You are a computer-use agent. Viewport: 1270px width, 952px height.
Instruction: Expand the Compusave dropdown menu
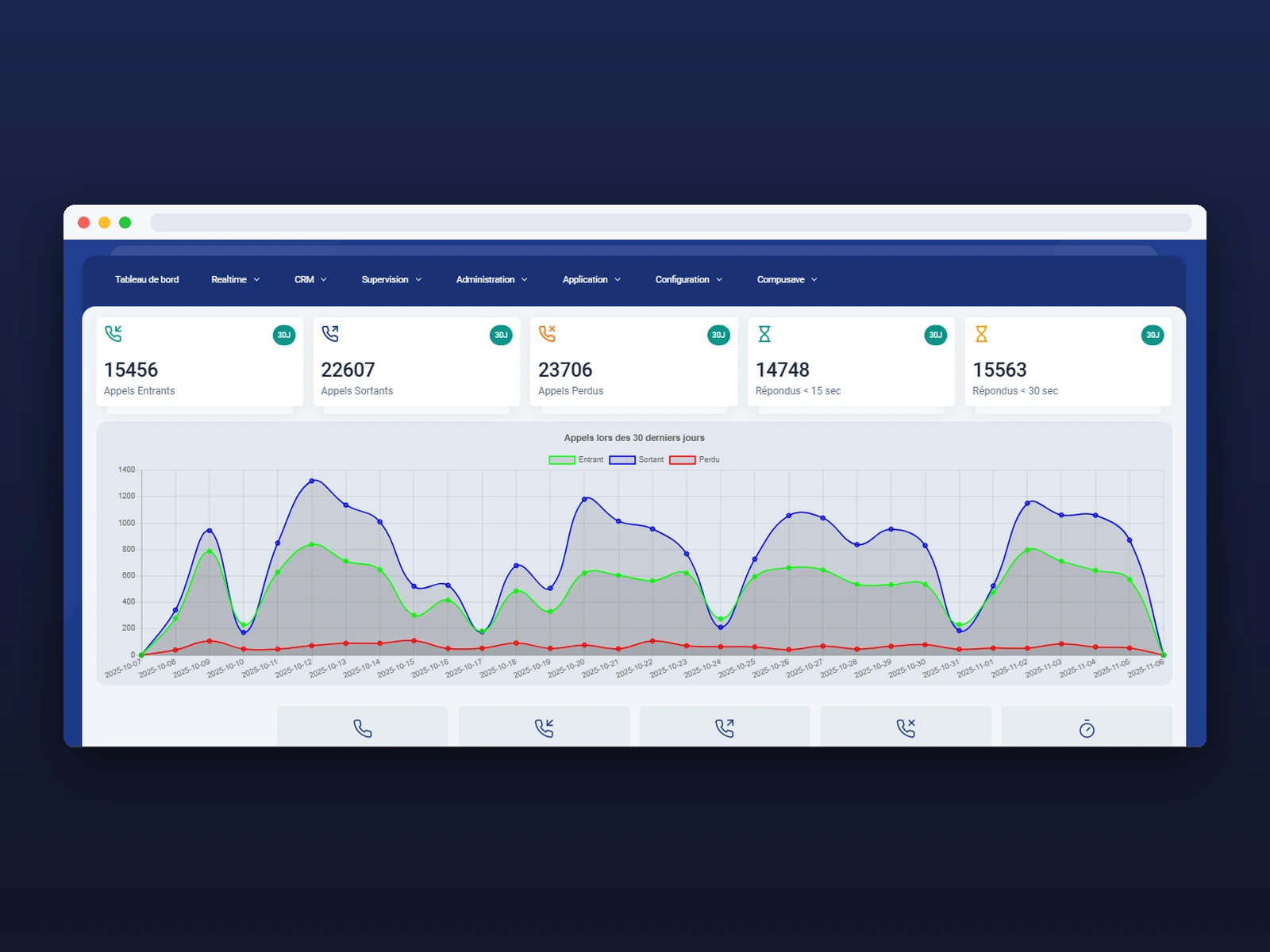click(787, 279)
